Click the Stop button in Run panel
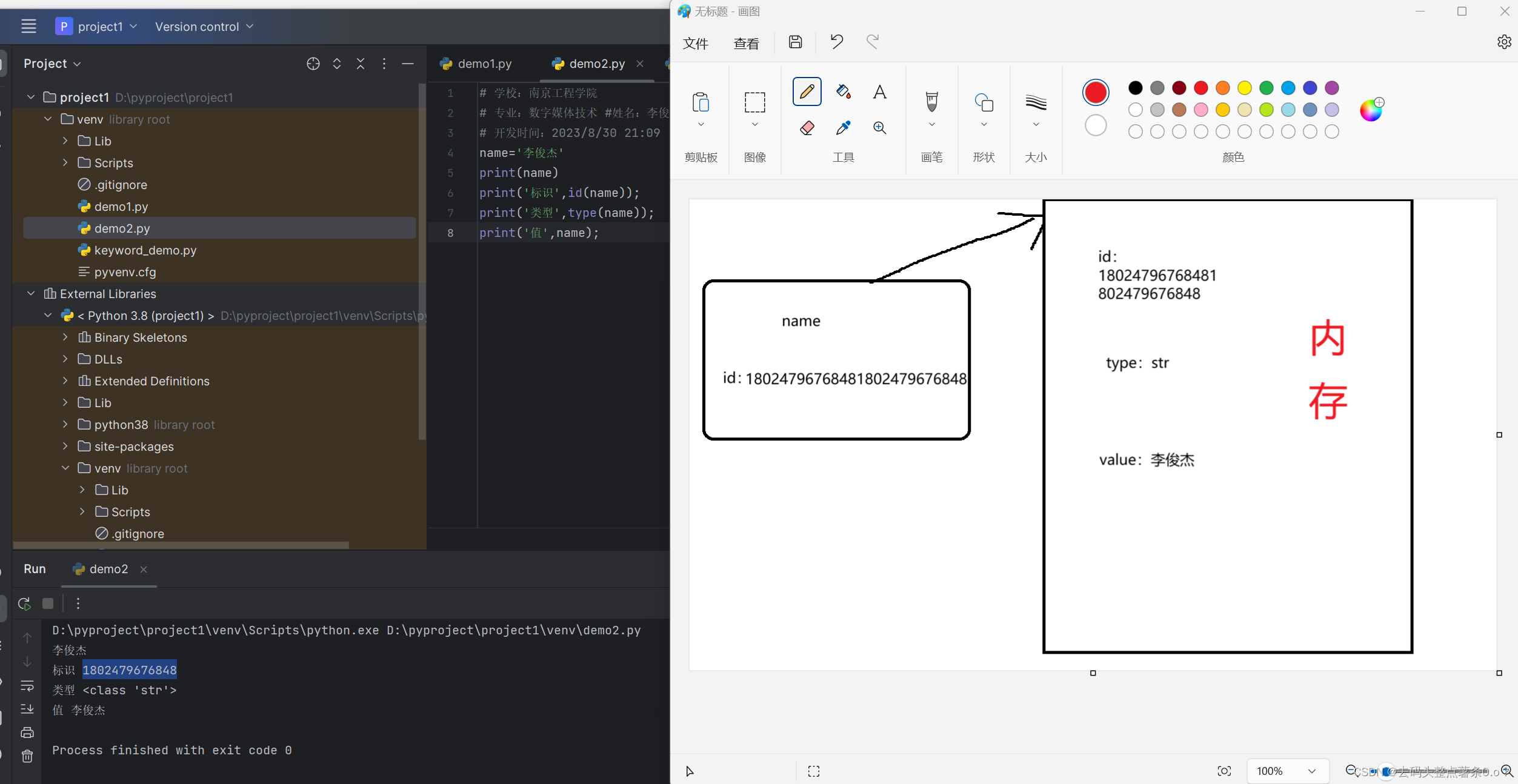 [48, 603]
